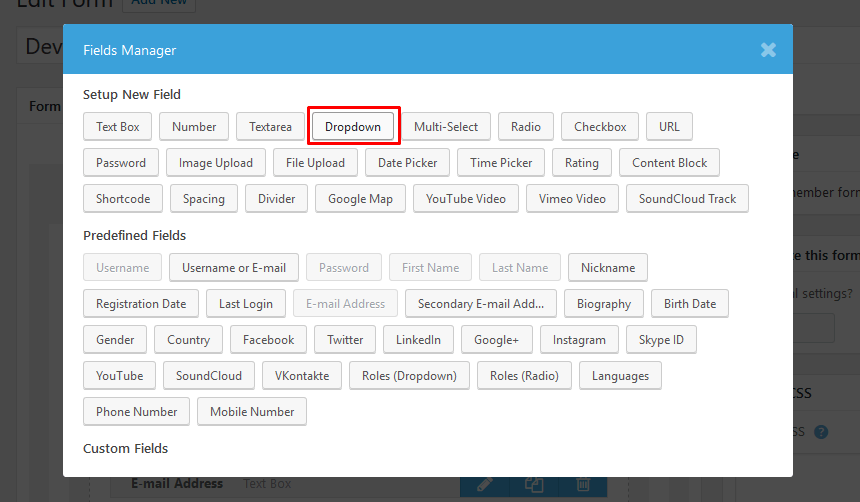The image size is (860, 502).
Task: Add the Roles (Dropdown) field
Action: [409, 376]
